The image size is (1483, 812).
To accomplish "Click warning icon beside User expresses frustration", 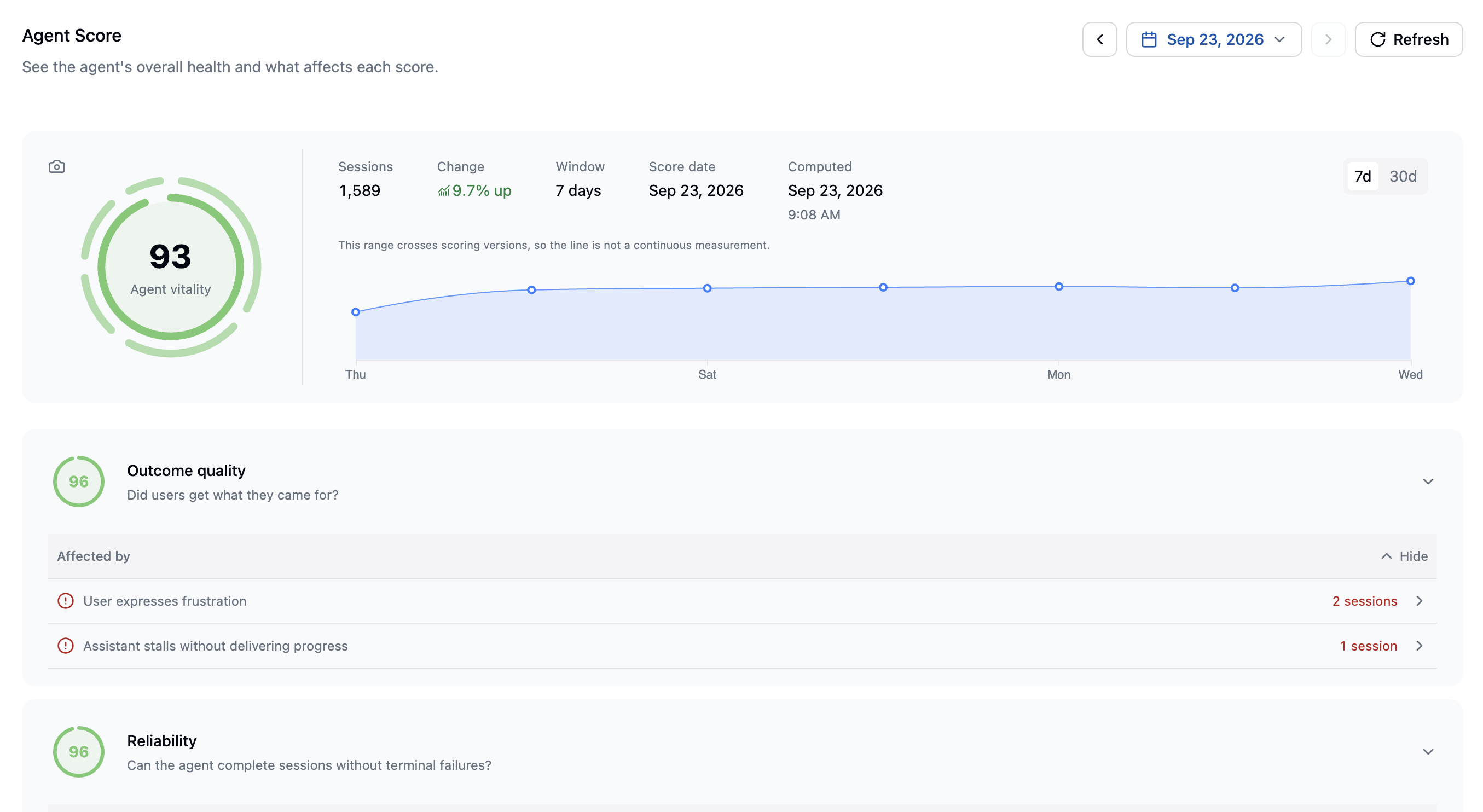I will pyautogui.click(x=66, y=601).
